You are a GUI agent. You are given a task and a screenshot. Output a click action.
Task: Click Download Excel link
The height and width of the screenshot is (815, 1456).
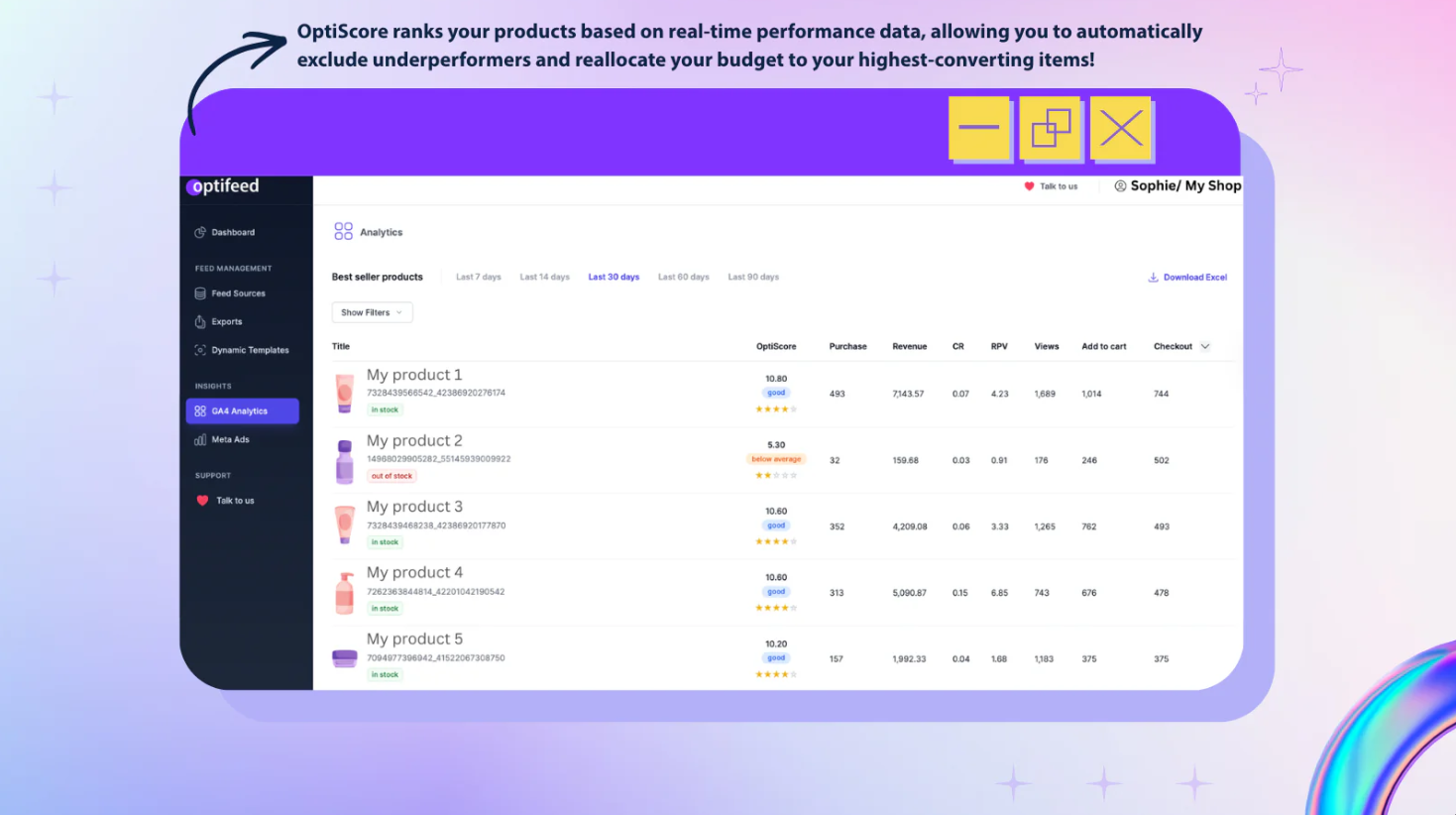[x=1187, y=278]
